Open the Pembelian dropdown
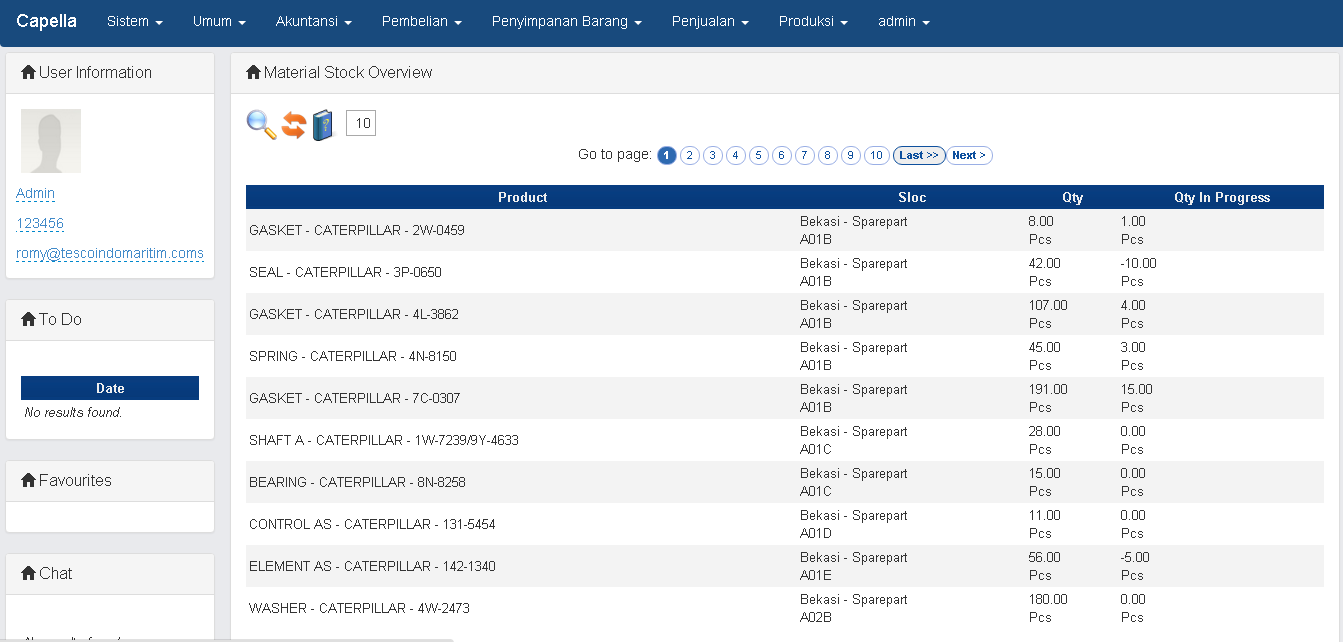Screen dimensions: 1343x642 click(x=421, y=21)
